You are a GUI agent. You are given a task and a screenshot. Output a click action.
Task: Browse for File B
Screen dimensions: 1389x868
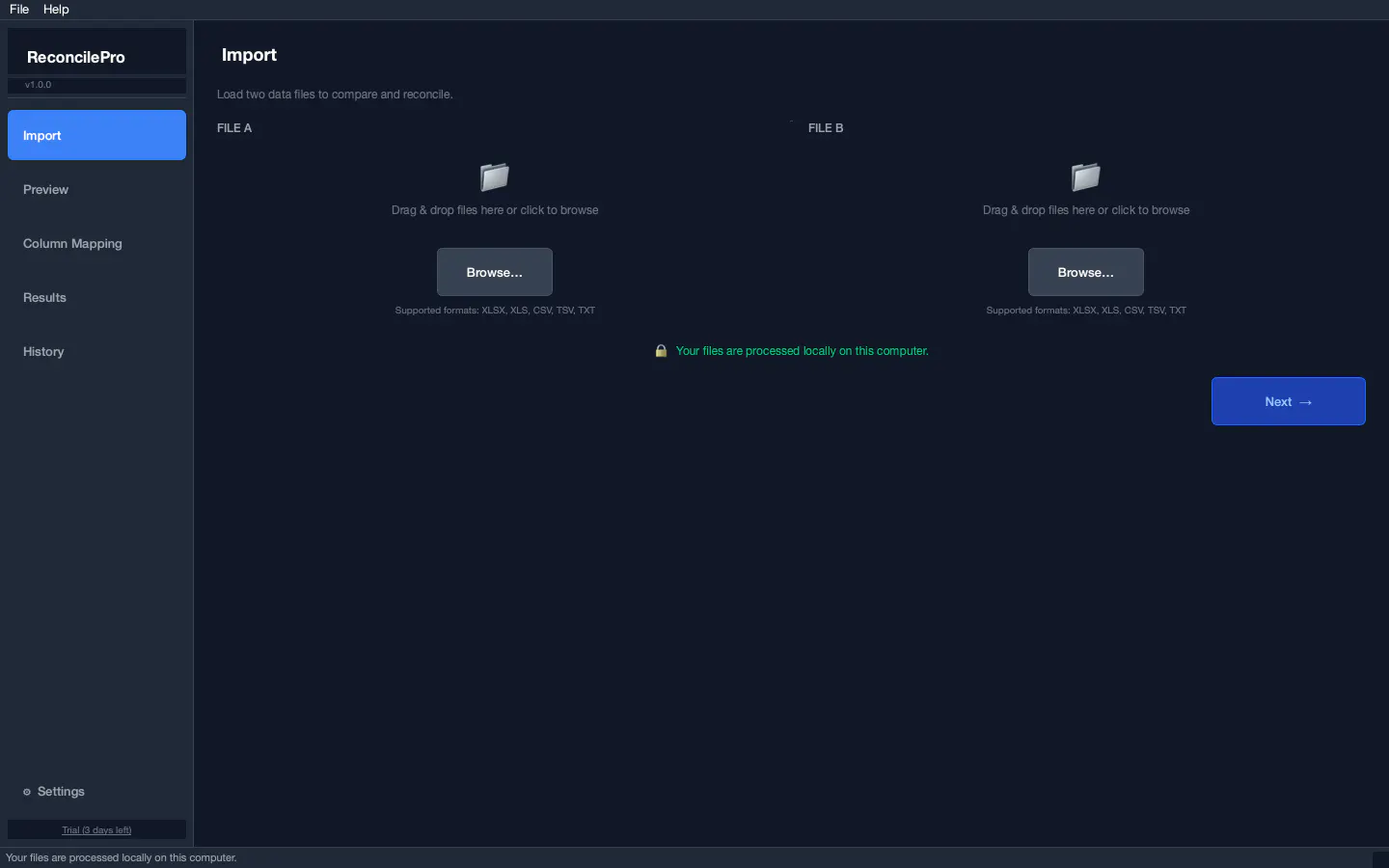click(x=1086, y=272)
